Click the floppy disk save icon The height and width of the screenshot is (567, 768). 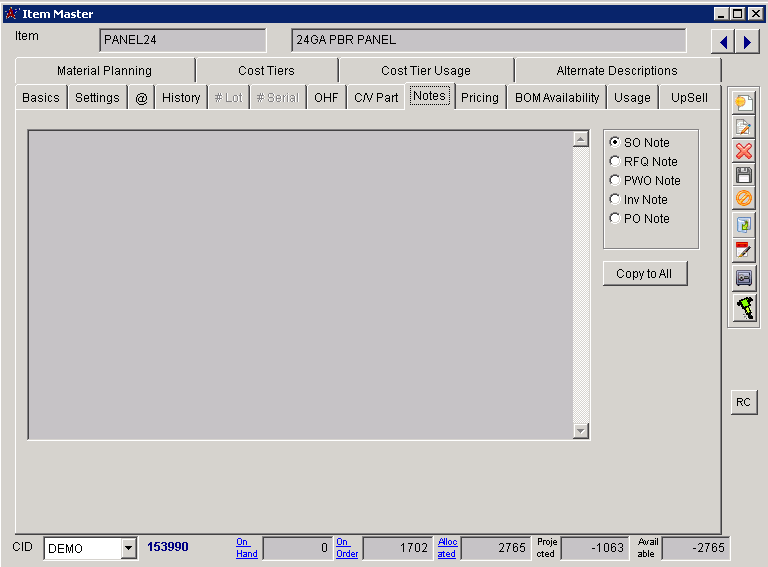pyautogui.click(x=743, y=175)
